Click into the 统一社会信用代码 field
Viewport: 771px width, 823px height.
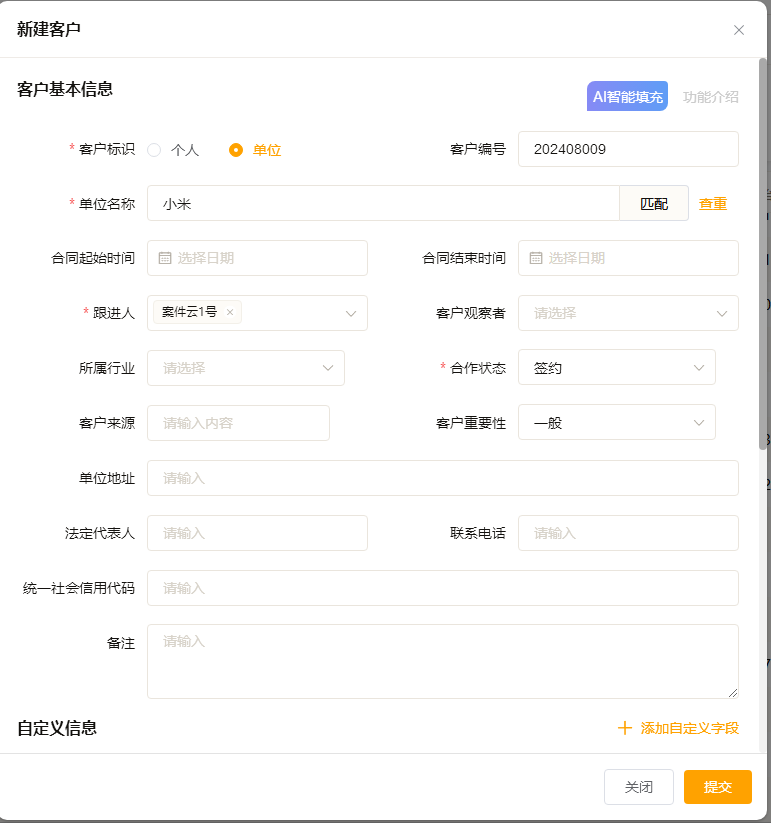pyautogui.click(x=442, y=588)
